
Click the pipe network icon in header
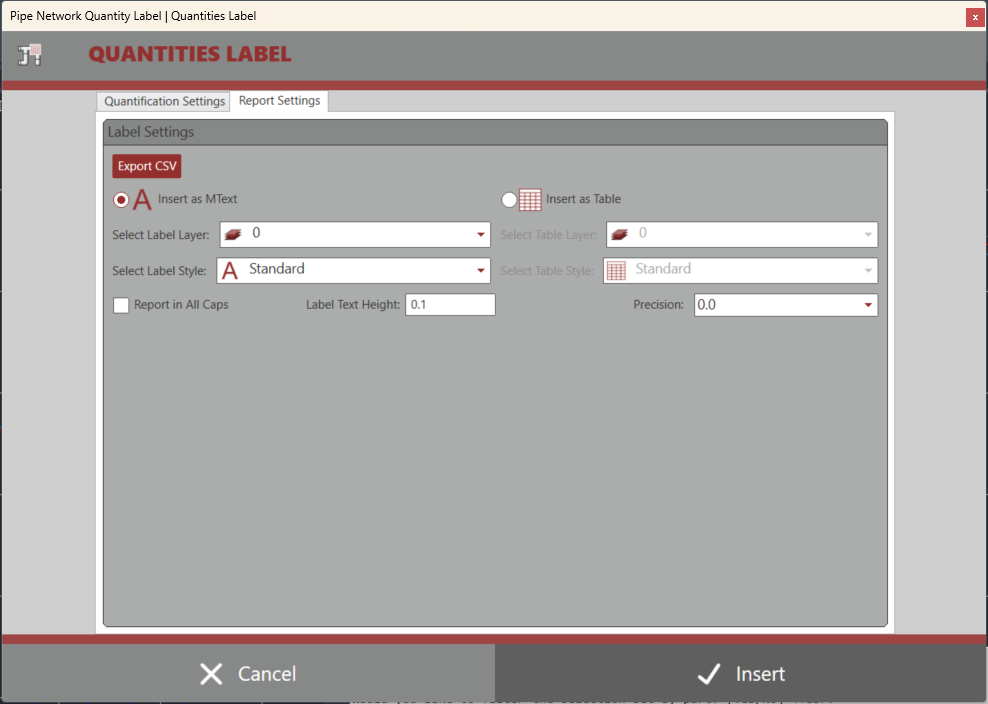click(29, 55)
